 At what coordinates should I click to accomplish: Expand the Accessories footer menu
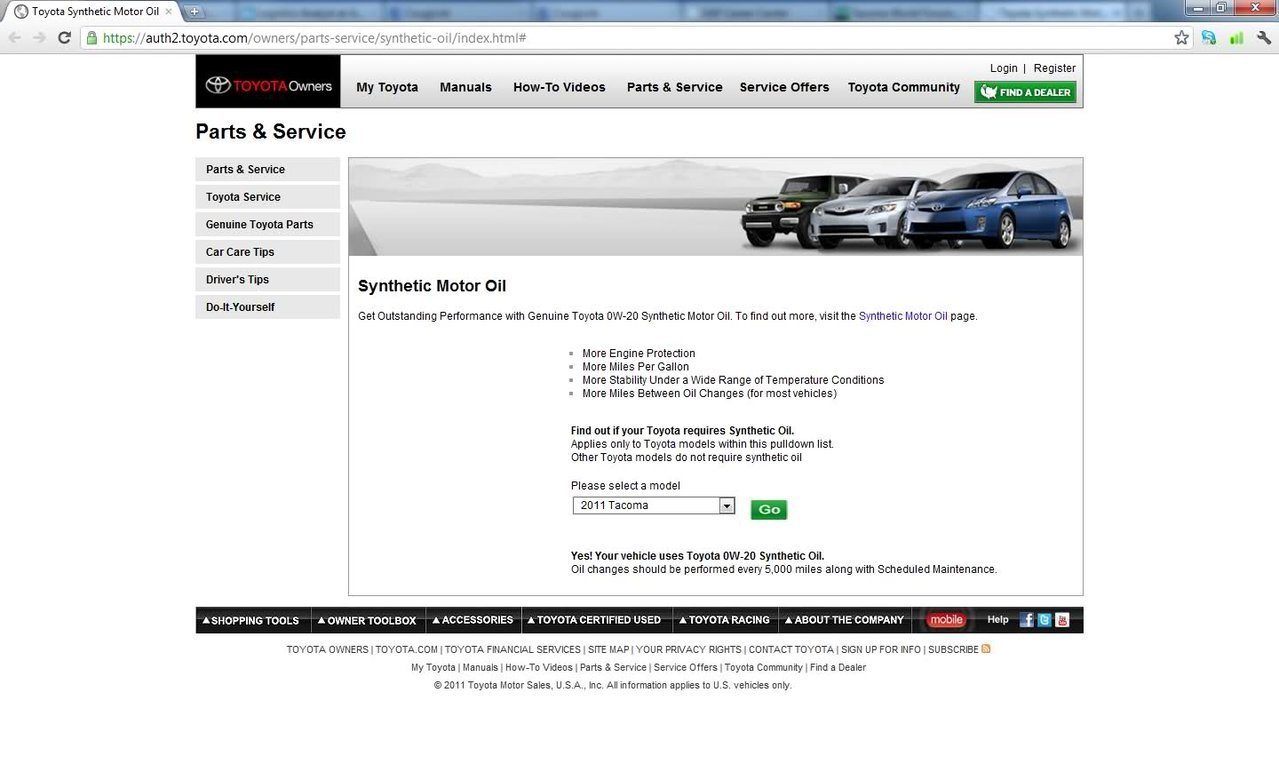tap(471, 620)
